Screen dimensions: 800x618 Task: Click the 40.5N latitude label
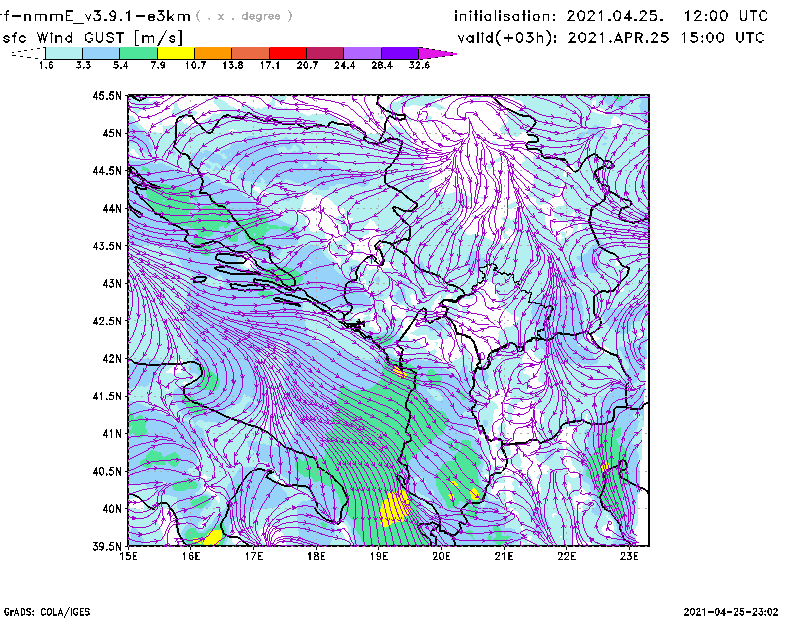click(107, 472)
